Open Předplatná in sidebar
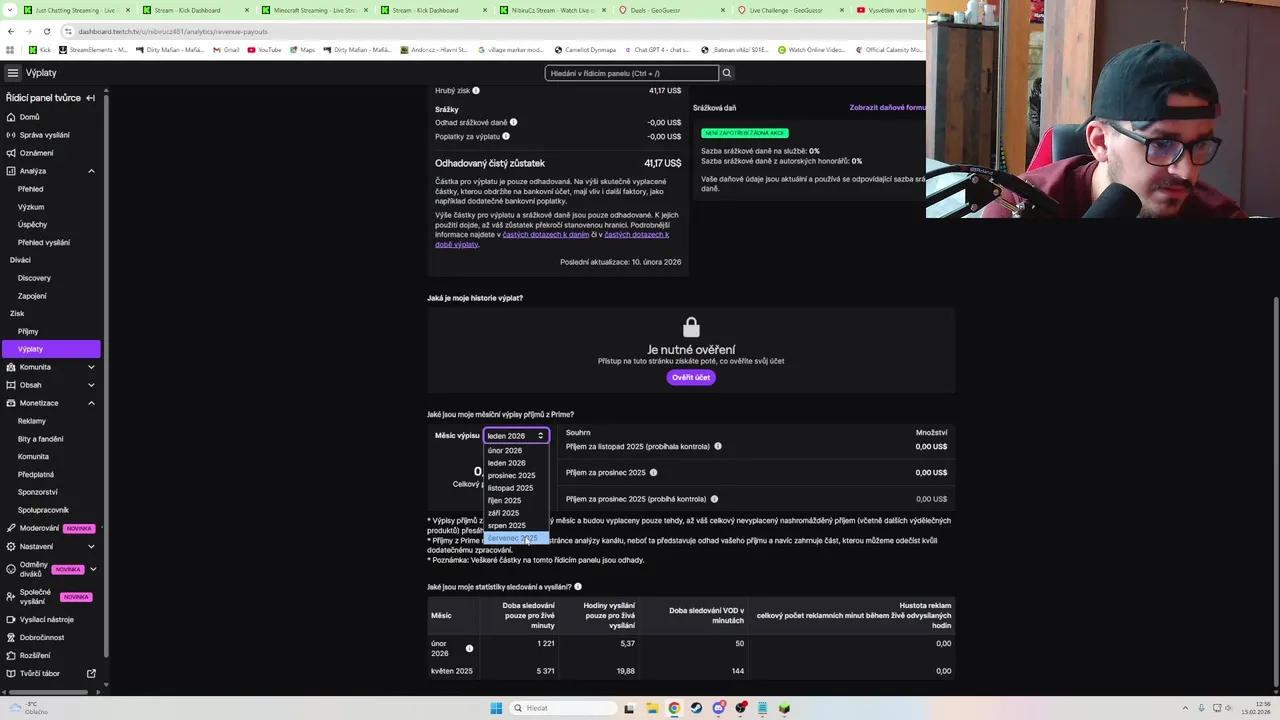 tap(36, 474)
